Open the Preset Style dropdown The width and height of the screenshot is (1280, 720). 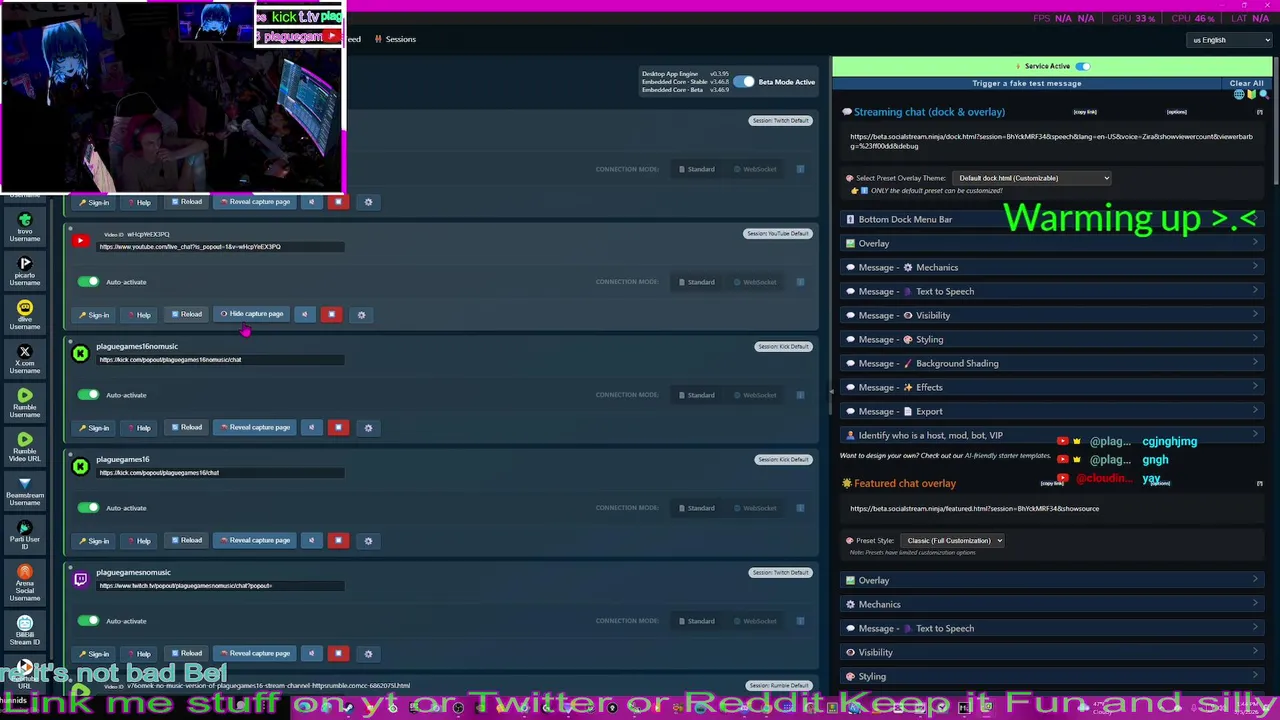tap(952, 541)
